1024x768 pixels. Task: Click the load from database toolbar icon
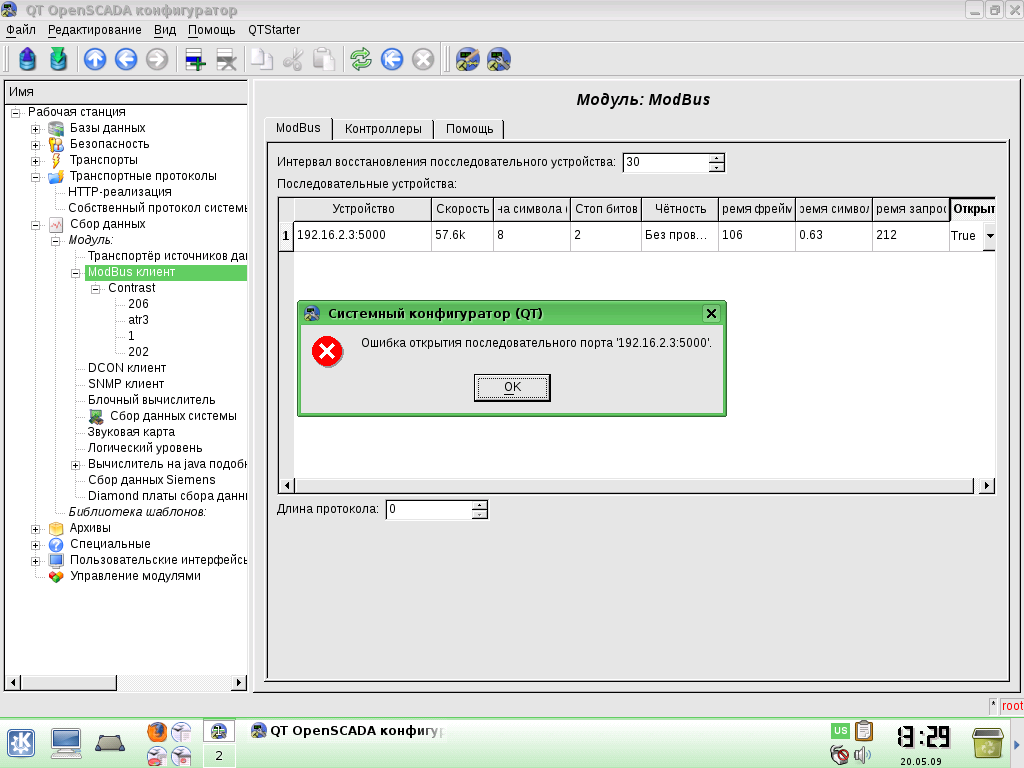28,60
